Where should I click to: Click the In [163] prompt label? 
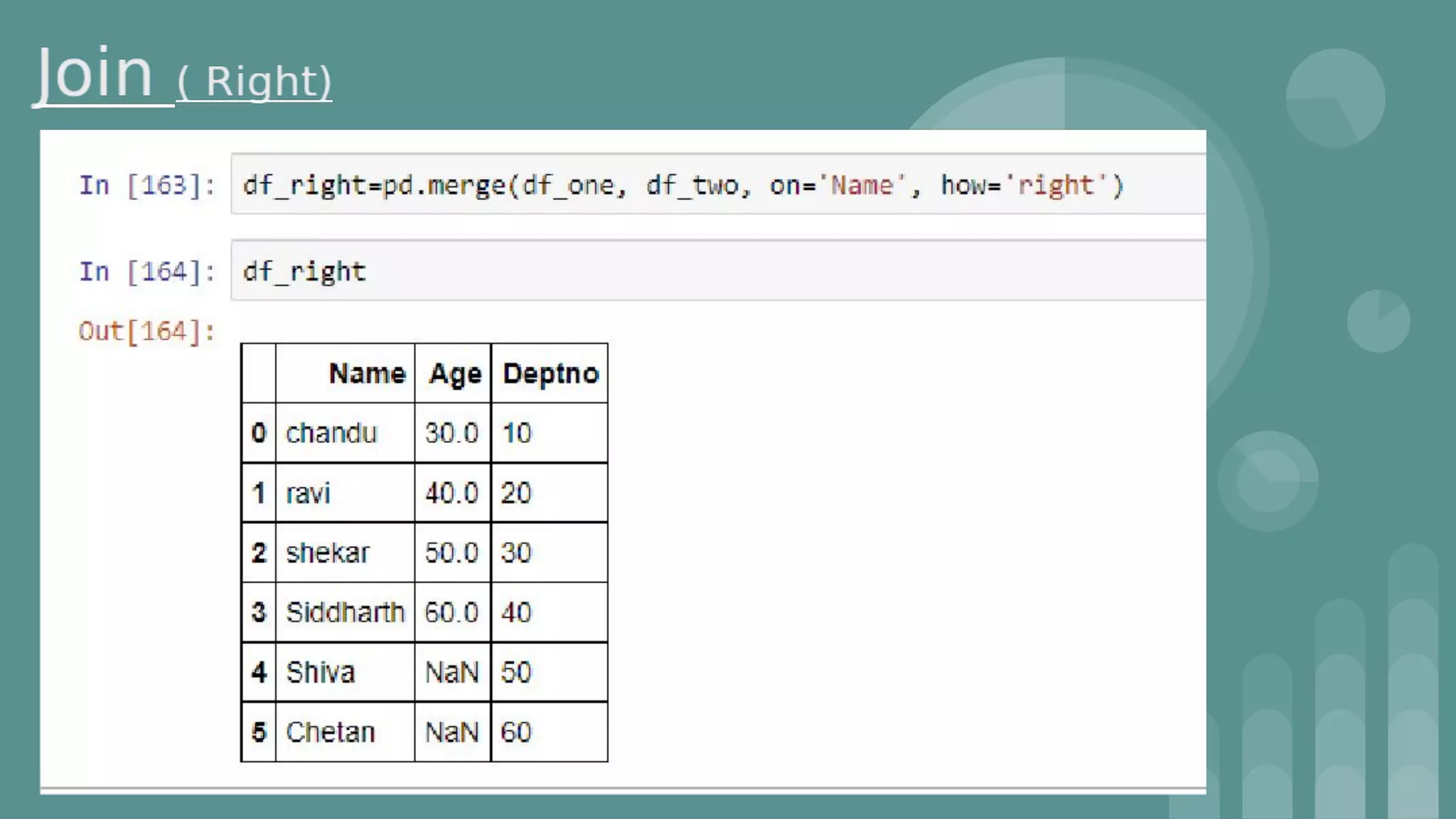[x=146, y=186]
